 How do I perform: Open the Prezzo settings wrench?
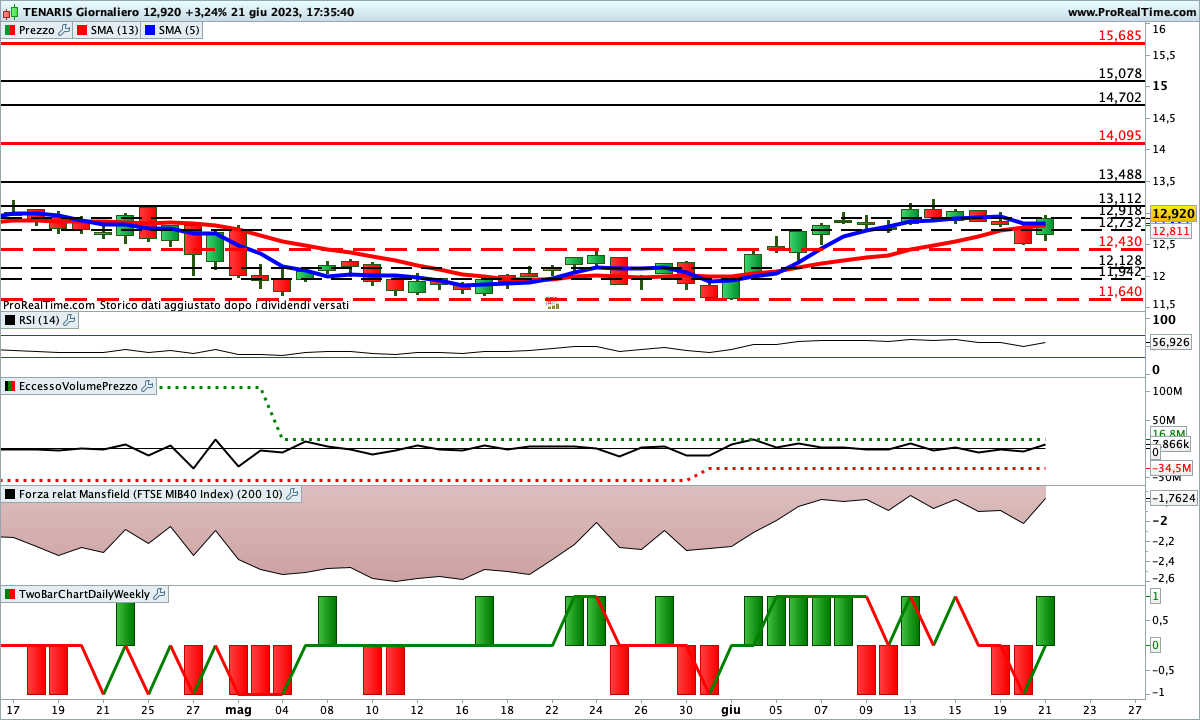point(65,30)
